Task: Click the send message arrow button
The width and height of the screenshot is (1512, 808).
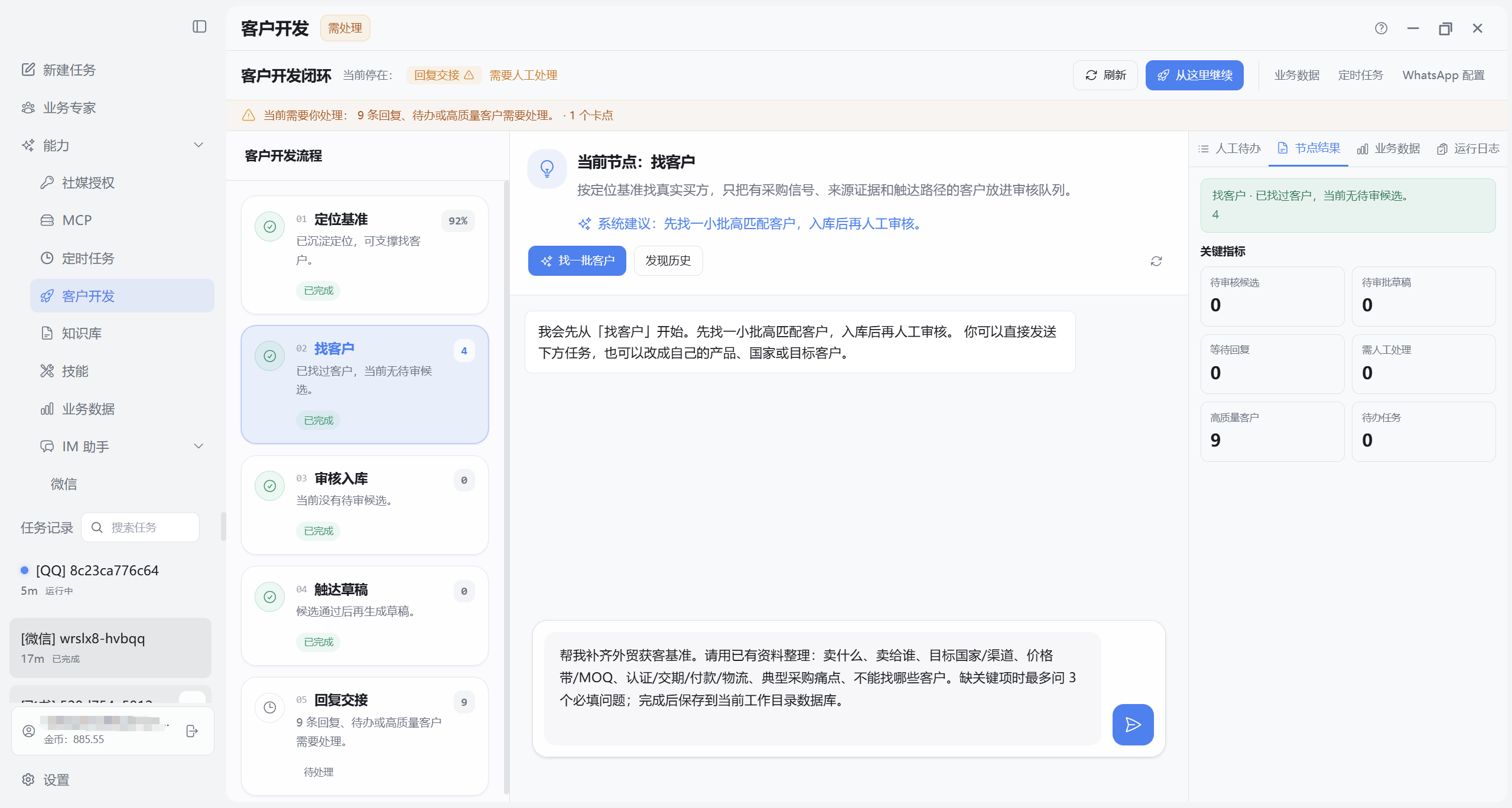Action: [1133, 724]
